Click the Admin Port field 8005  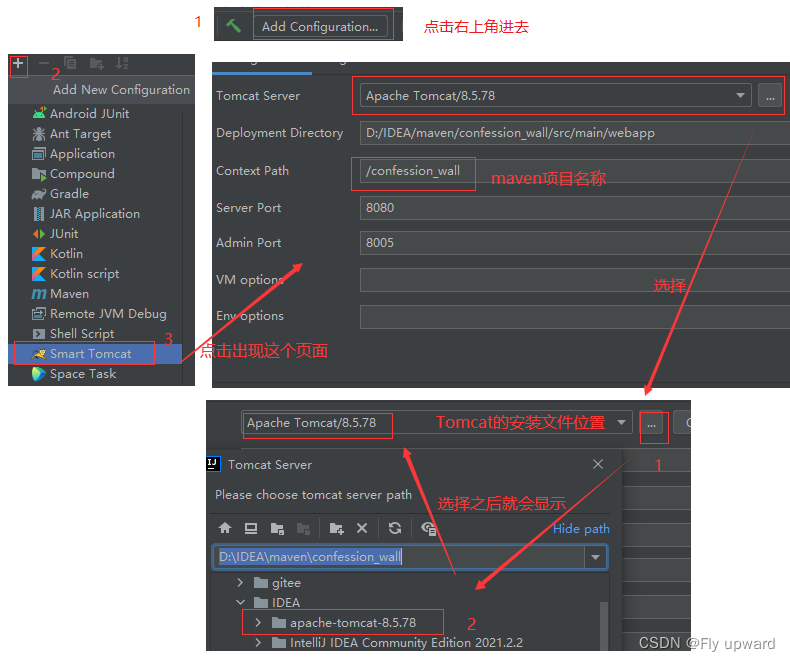[575, 243]
